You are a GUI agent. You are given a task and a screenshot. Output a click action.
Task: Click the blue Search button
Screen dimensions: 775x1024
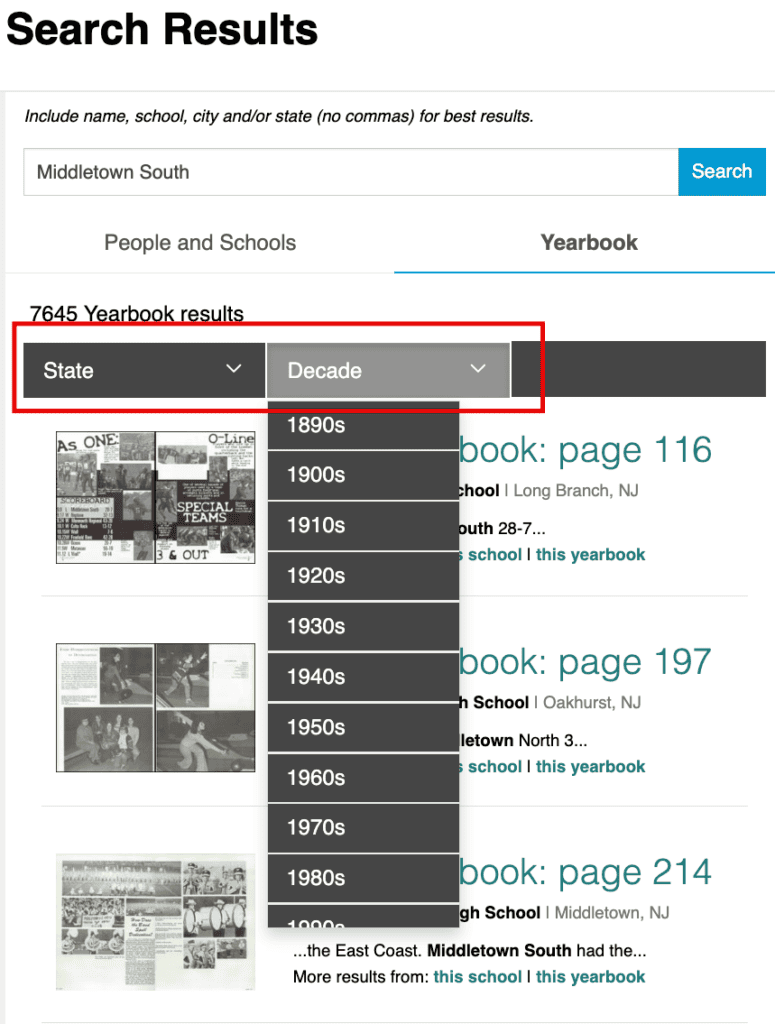(721, 172)
